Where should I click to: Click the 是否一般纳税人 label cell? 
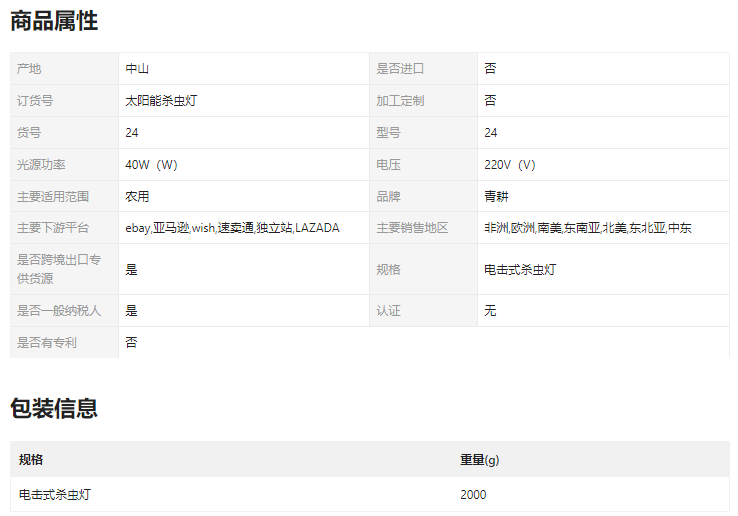(59, 311)
